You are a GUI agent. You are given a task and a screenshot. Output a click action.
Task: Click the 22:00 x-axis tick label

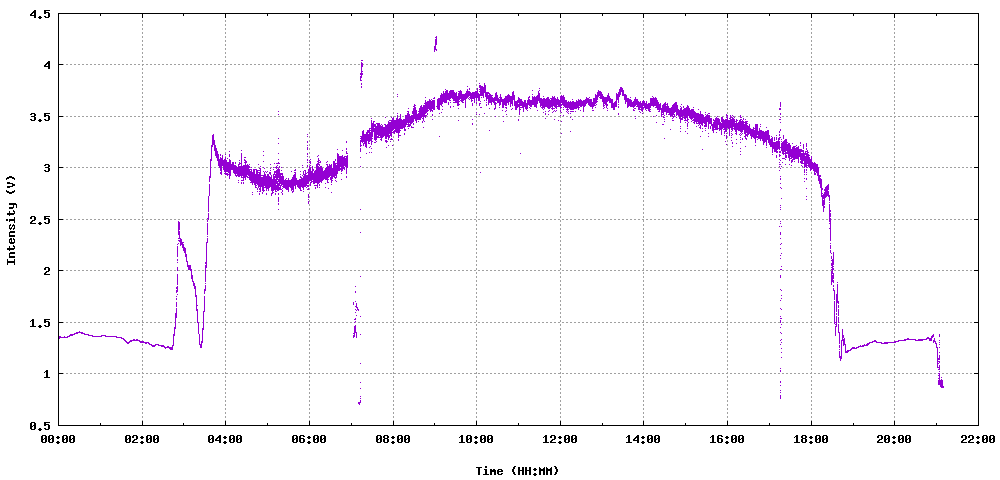coord(978,439)
